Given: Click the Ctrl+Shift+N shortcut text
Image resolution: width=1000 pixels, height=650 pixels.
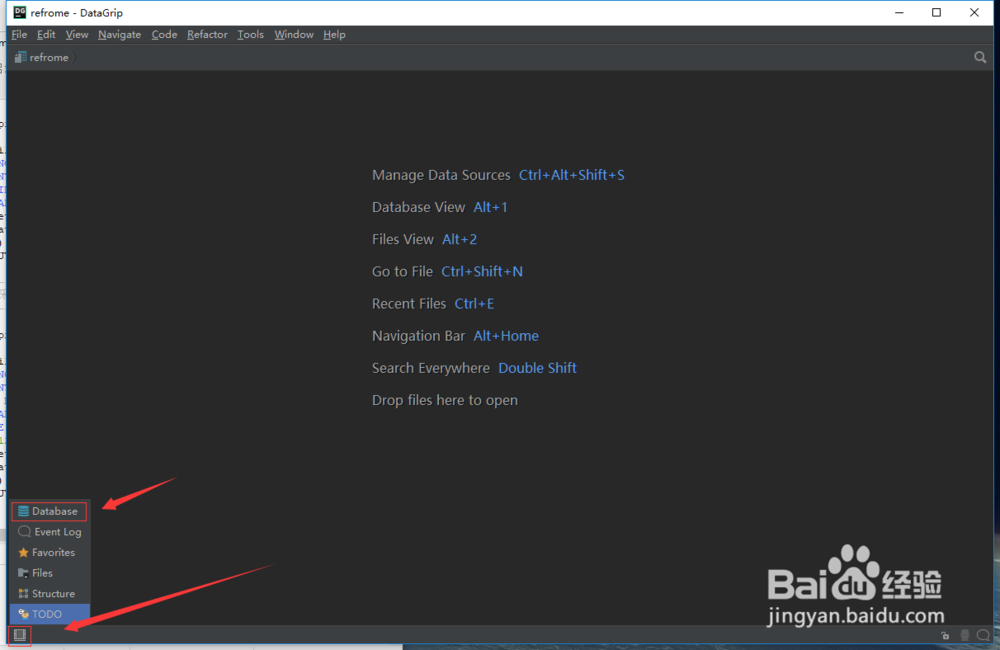Looking at the screenshot, I should pyautogui.click(x=482, y=271).
